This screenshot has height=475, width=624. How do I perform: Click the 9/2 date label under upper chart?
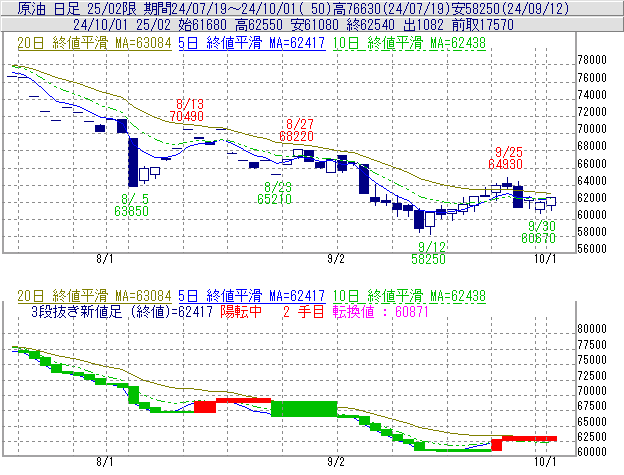tap(336, 259)
